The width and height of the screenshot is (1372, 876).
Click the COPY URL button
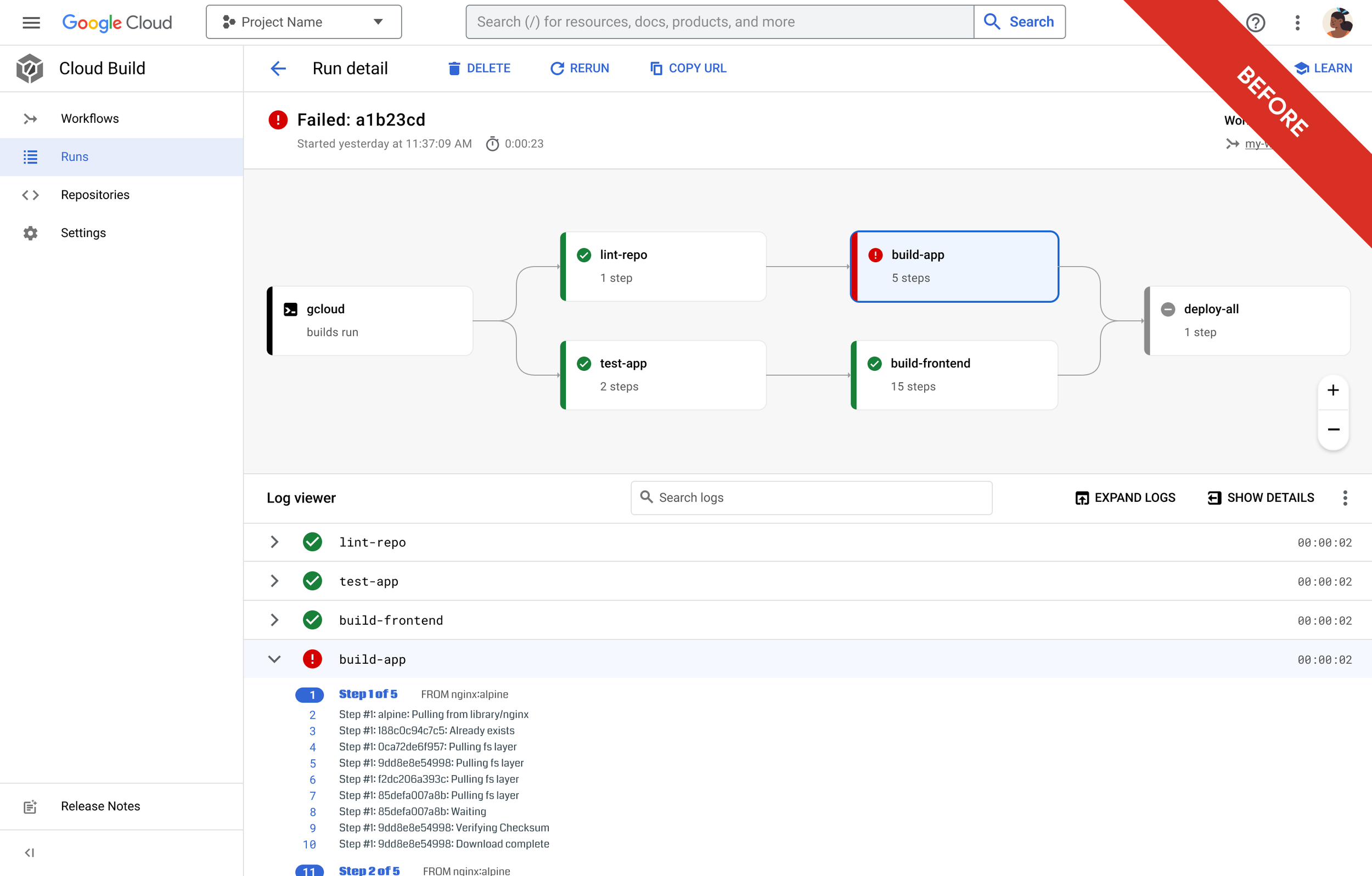pos(688,69)
